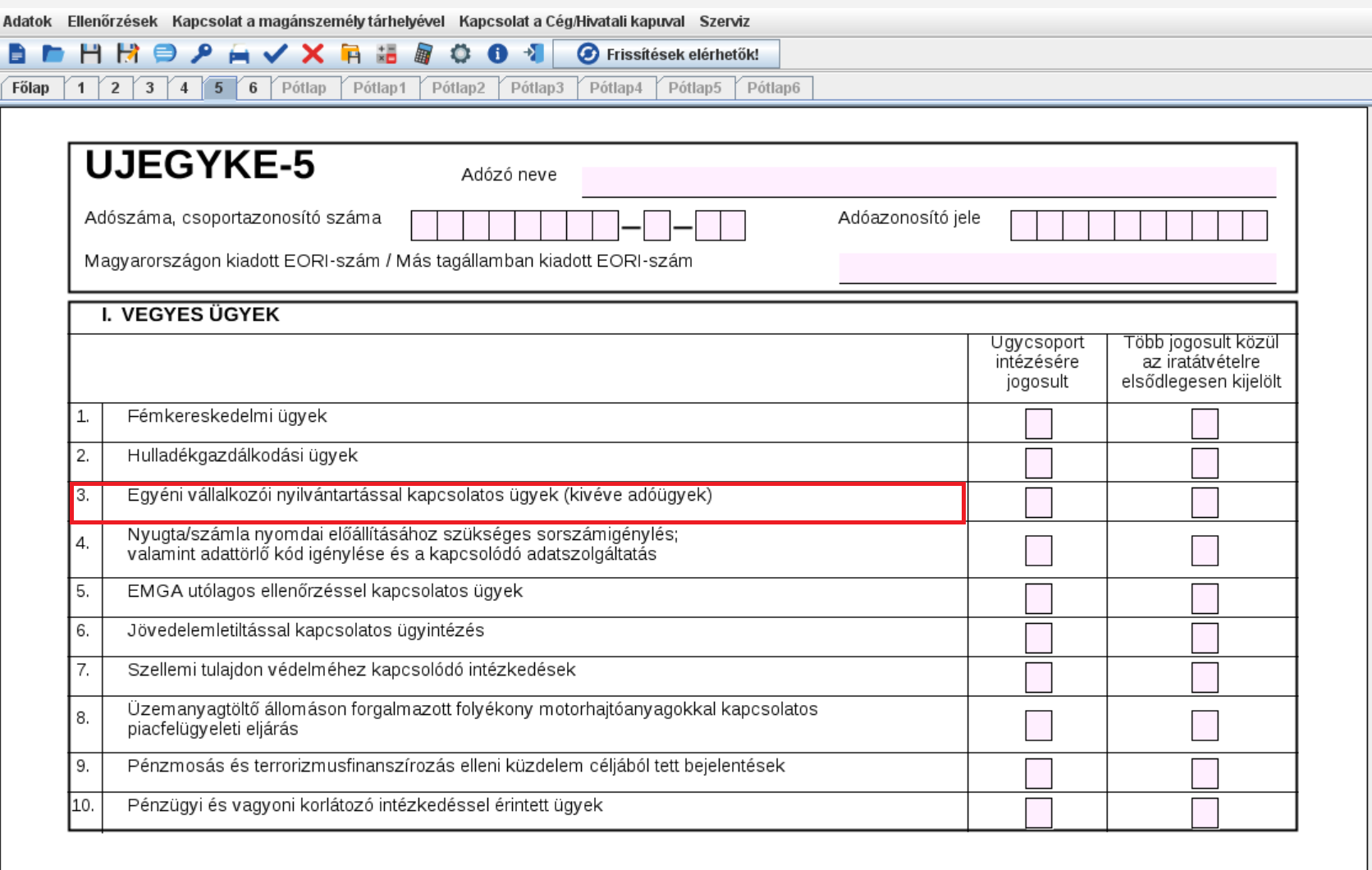Open the calculator icon in the toolbar
Viewport: 1372px width, 870px height.
coord(423,54)
